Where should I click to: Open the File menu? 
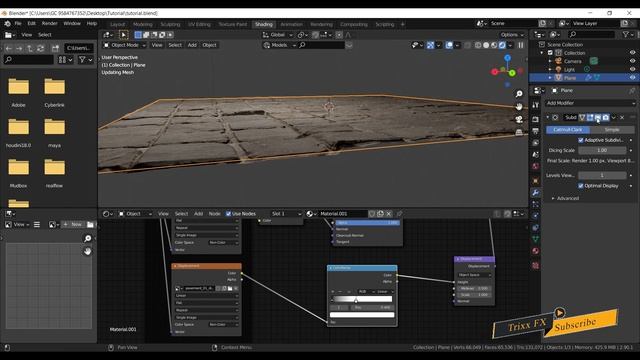(18, 24)
